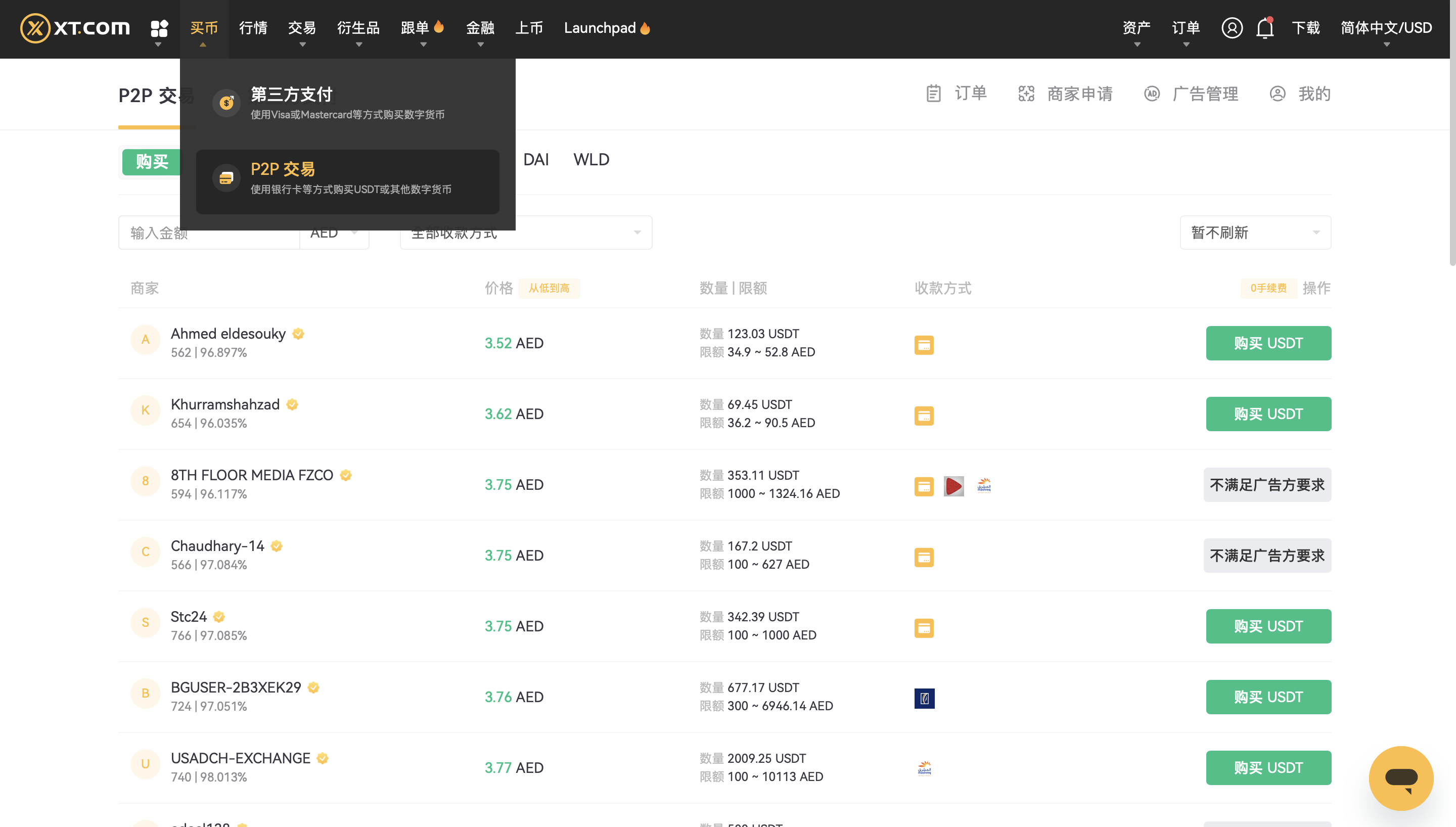The width and height of the screenshot is (1456, 827).
Task: Expand the 衍生品 navigation dropdown
Action: pos(358,28)
